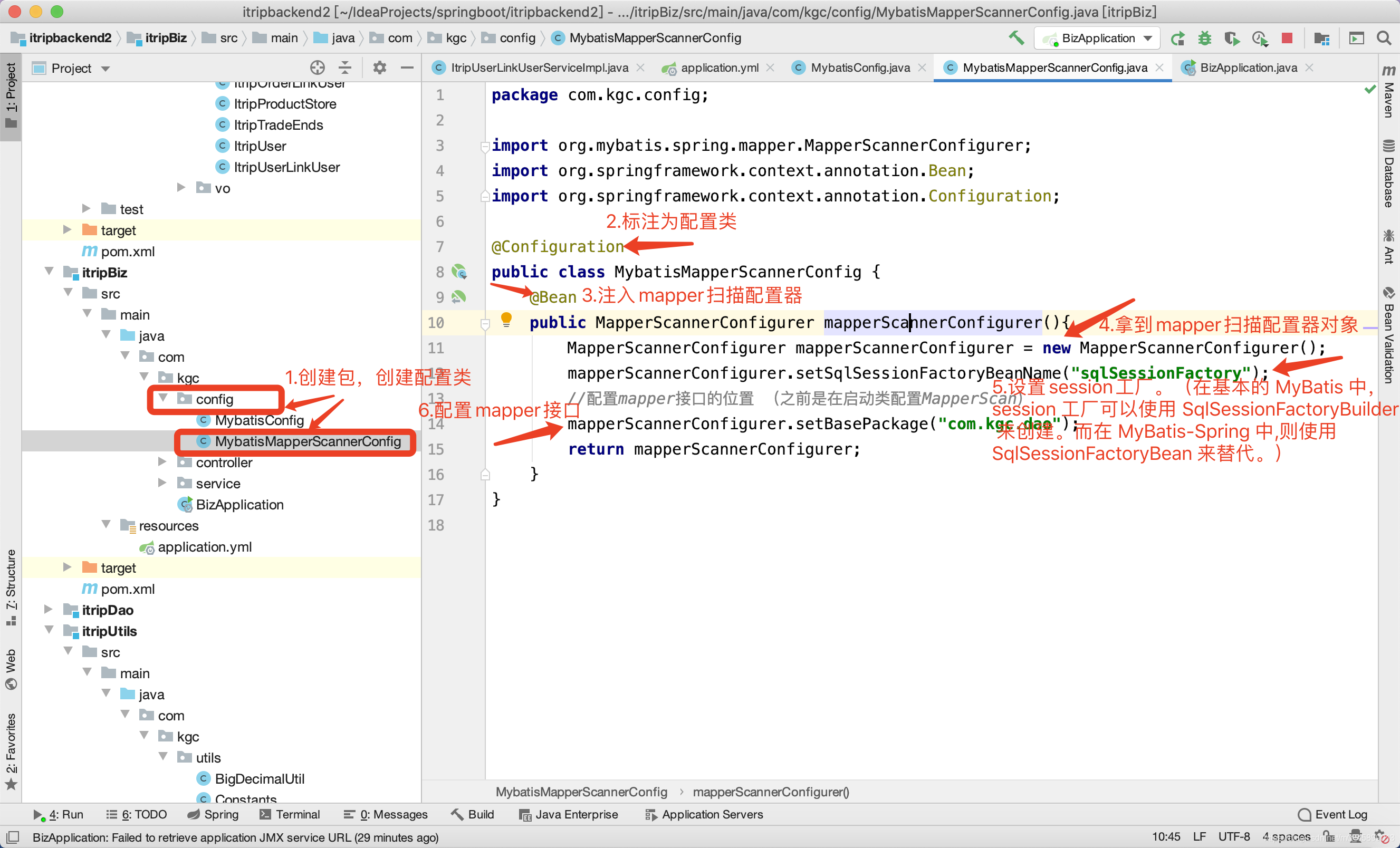Click the Spring bean gutter icon on line 9
The width and height of the screenshot is (1400, 848).
(458, 296)
